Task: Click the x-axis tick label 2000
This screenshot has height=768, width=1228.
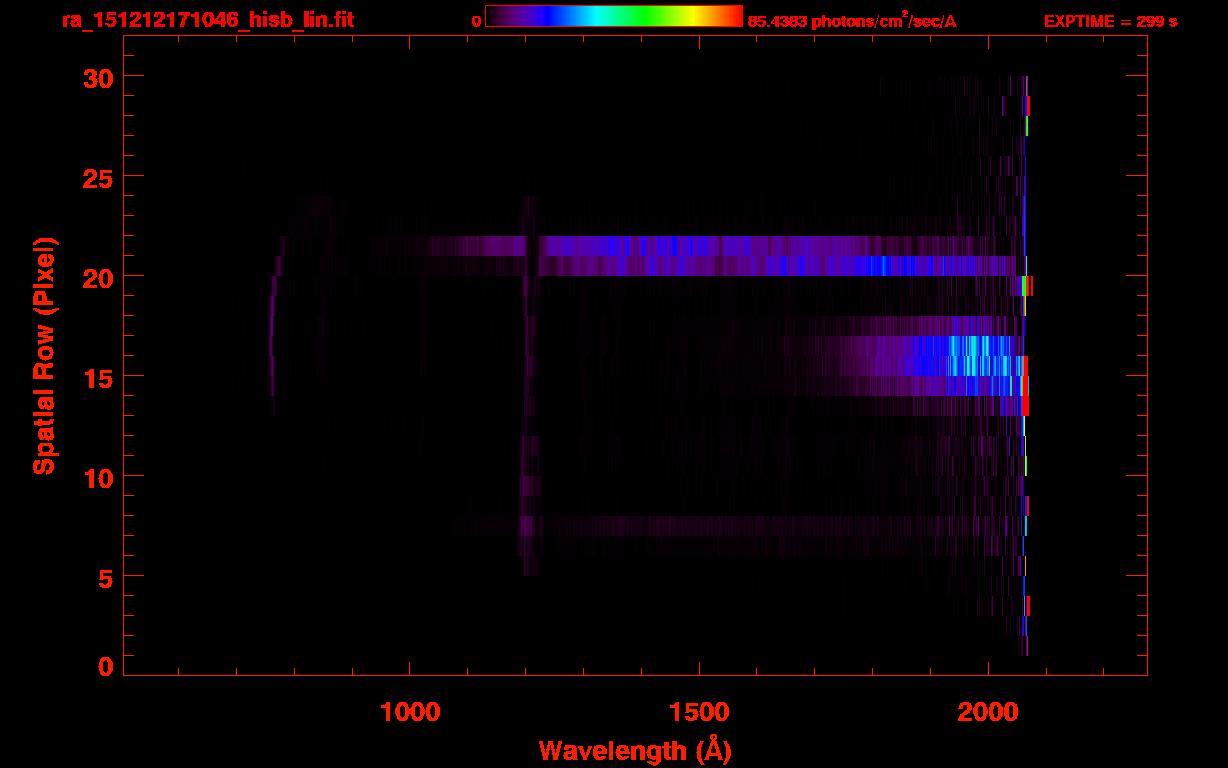Action: (988, 712)
